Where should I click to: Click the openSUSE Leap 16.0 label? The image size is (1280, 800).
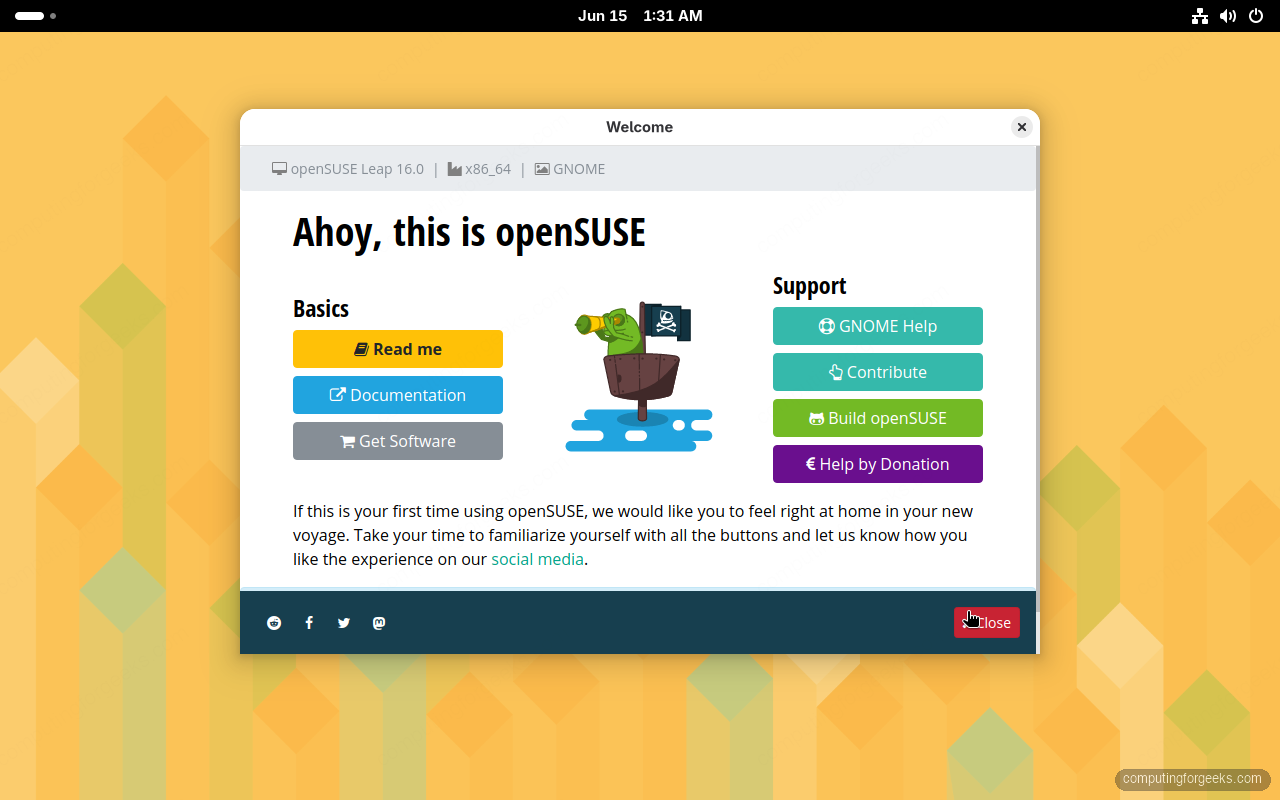pyautogui.click(x=348, y=169)
